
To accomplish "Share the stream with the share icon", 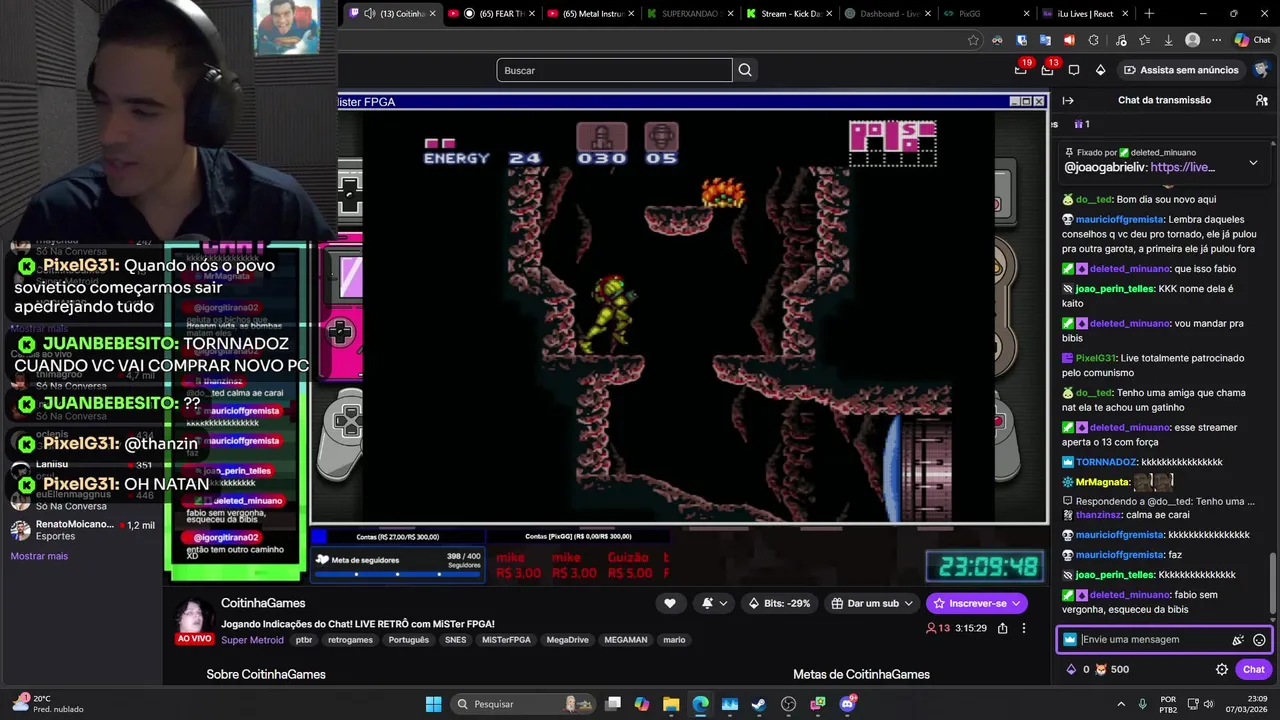I will coord(1002,628).
